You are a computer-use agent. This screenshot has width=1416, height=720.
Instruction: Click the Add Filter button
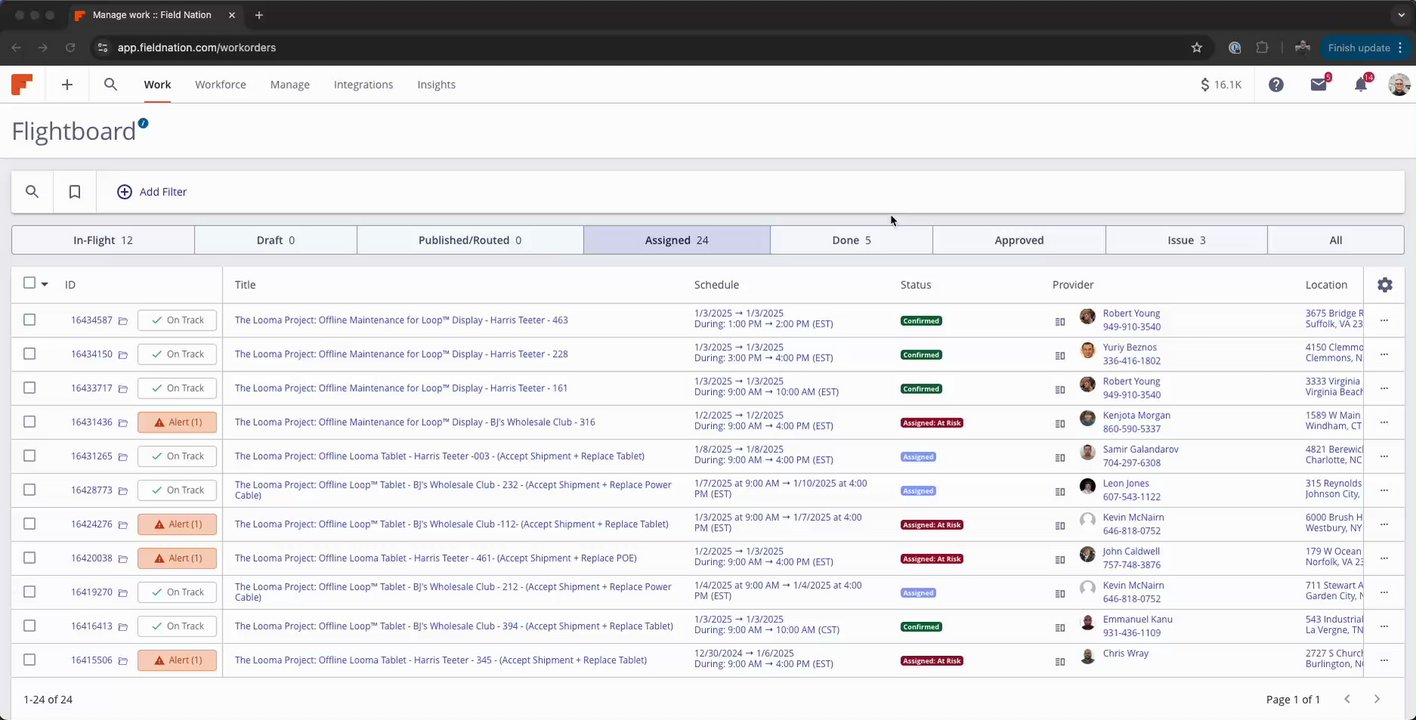point(152,192)
